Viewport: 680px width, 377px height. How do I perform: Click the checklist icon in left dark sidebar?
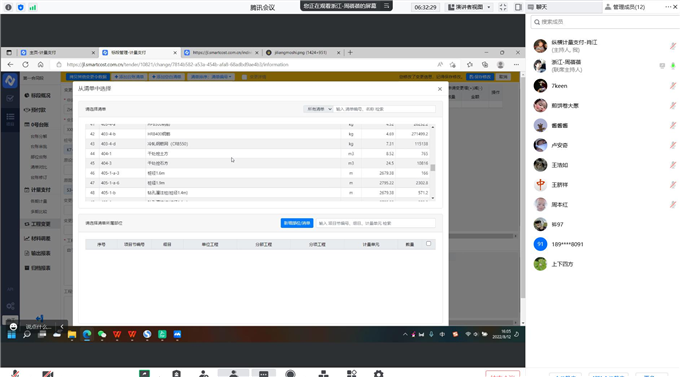point(10,98)
